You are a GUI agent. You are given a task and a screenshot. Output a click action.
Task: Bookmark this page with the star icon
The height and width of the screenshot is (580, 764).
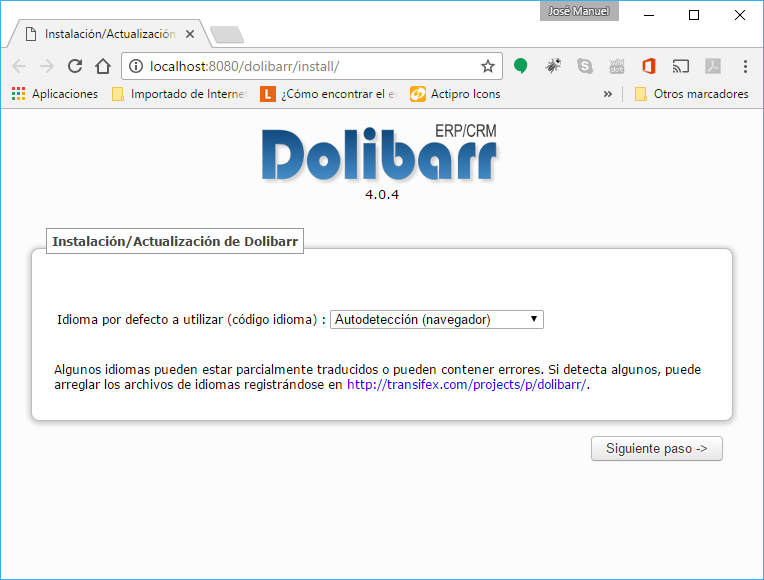(487, 66)
